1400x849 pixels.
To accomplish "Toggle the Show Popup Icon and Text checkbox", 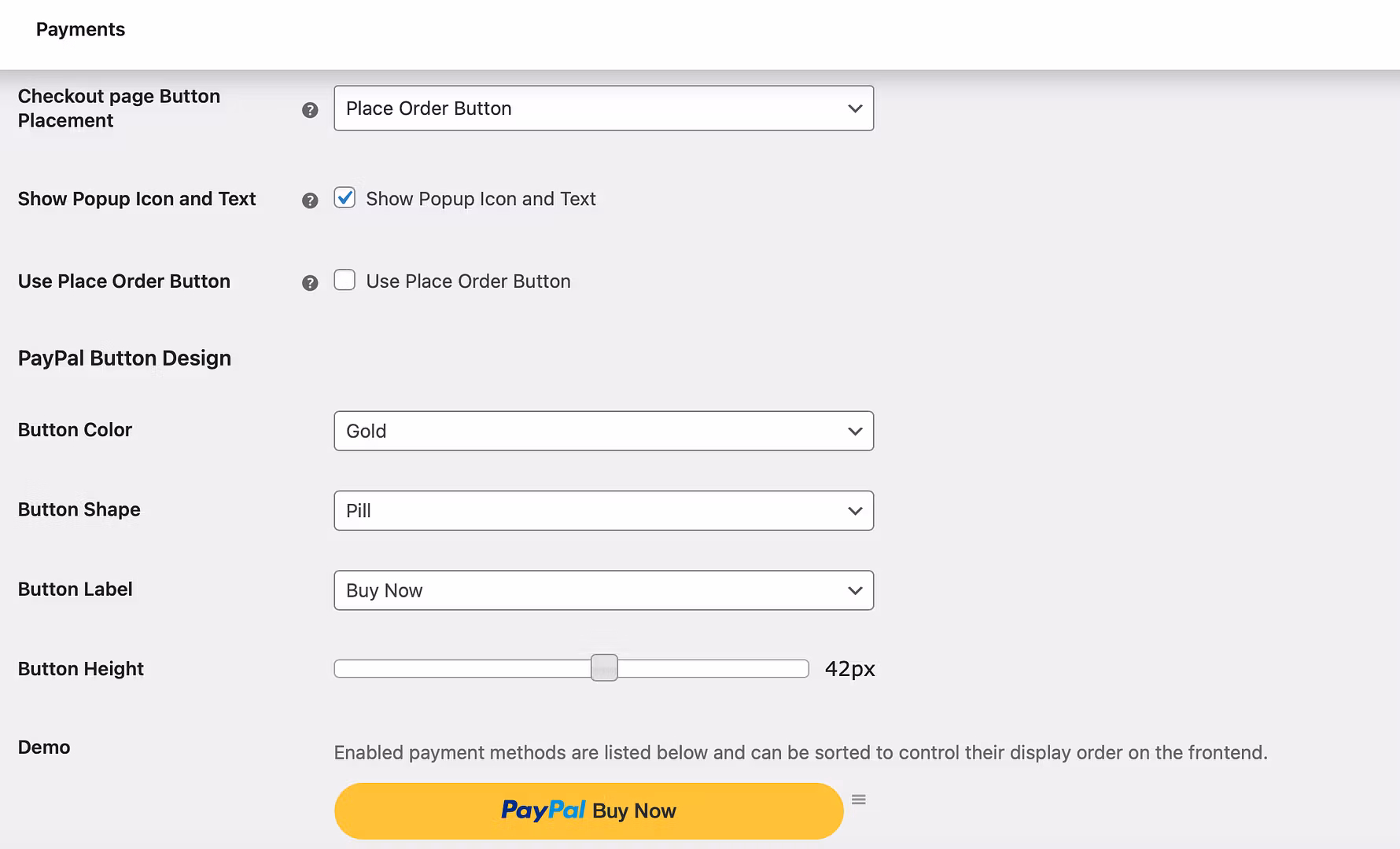I will [344, 199].
